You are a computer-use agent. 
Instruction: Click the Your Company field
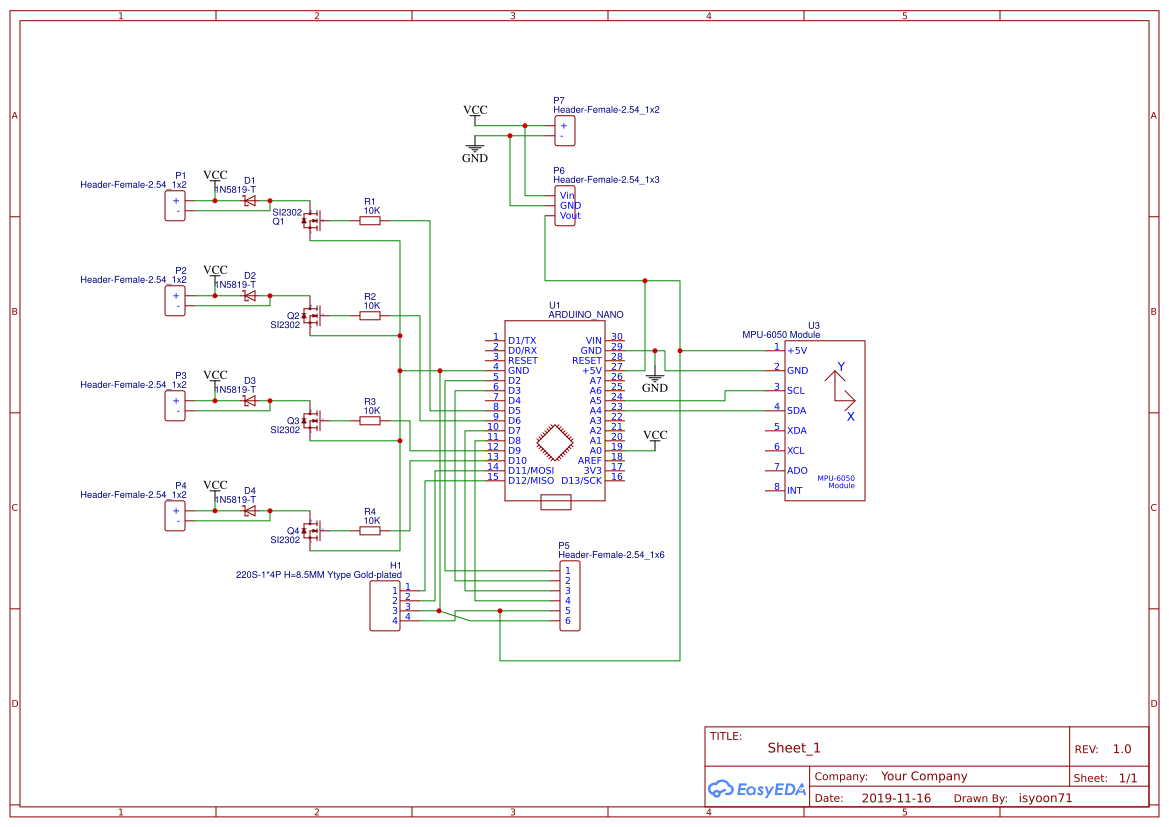click(924, 776)
